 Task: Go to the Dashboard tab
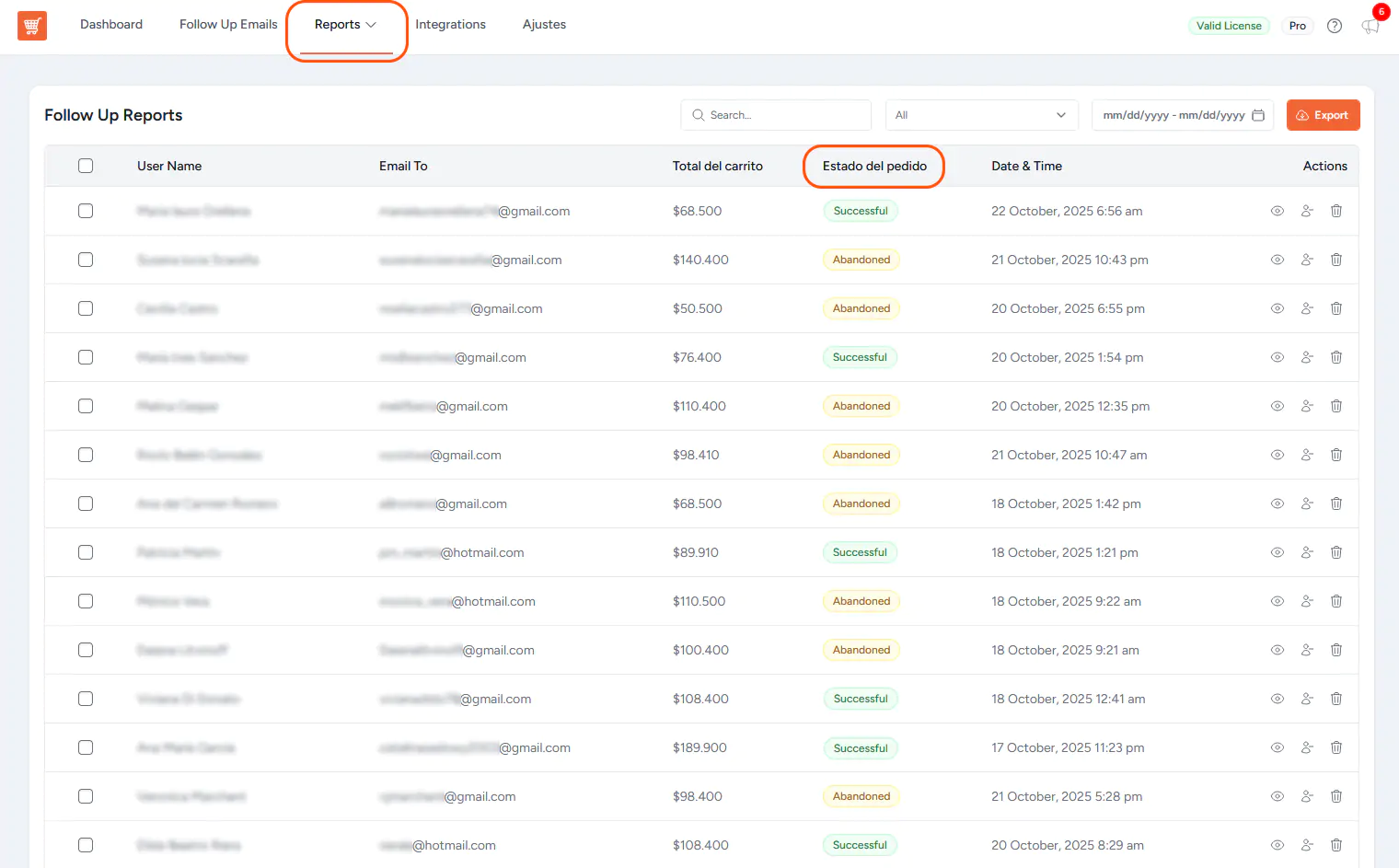(x=111, y=25)
